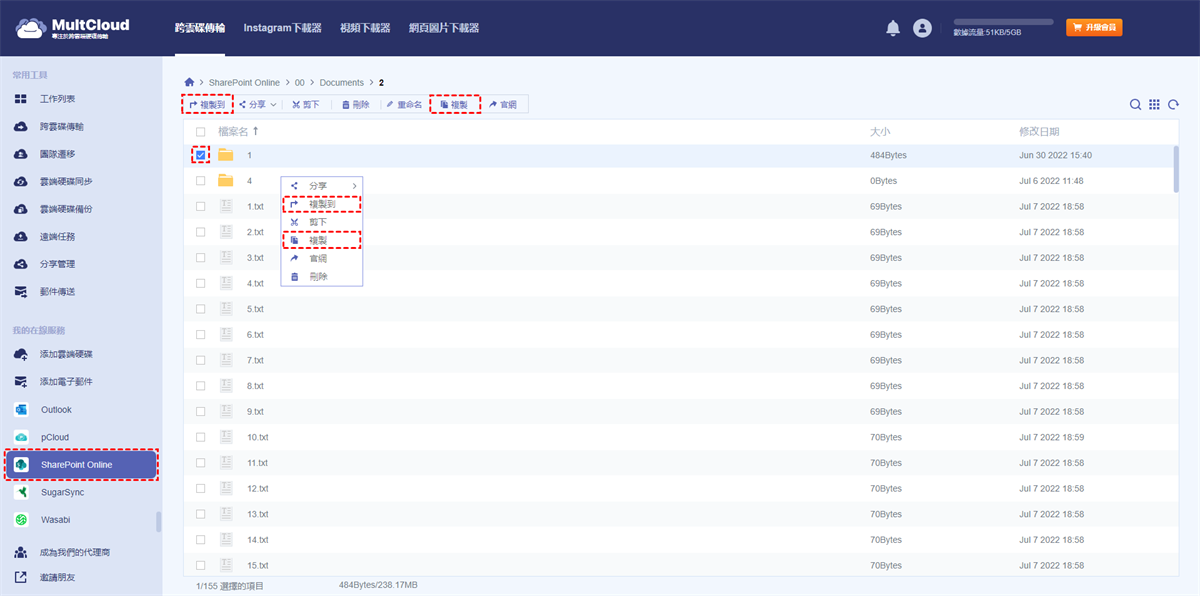Click the data traffic usage bar
This screenshot has height=596, width=1200.
coord(1003,21)
